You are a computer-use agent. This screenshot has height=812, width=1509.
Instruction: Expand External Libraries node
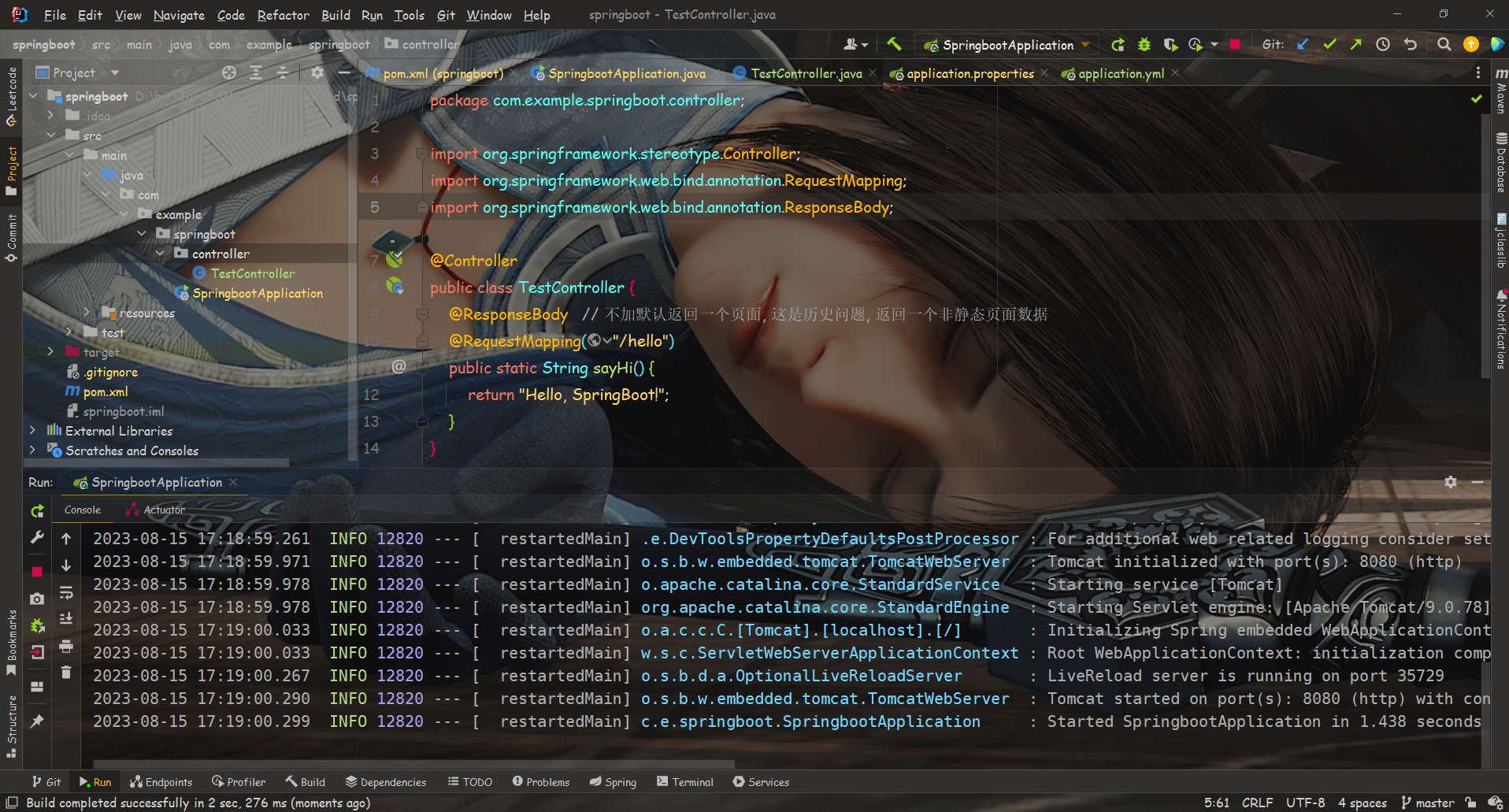32,431
